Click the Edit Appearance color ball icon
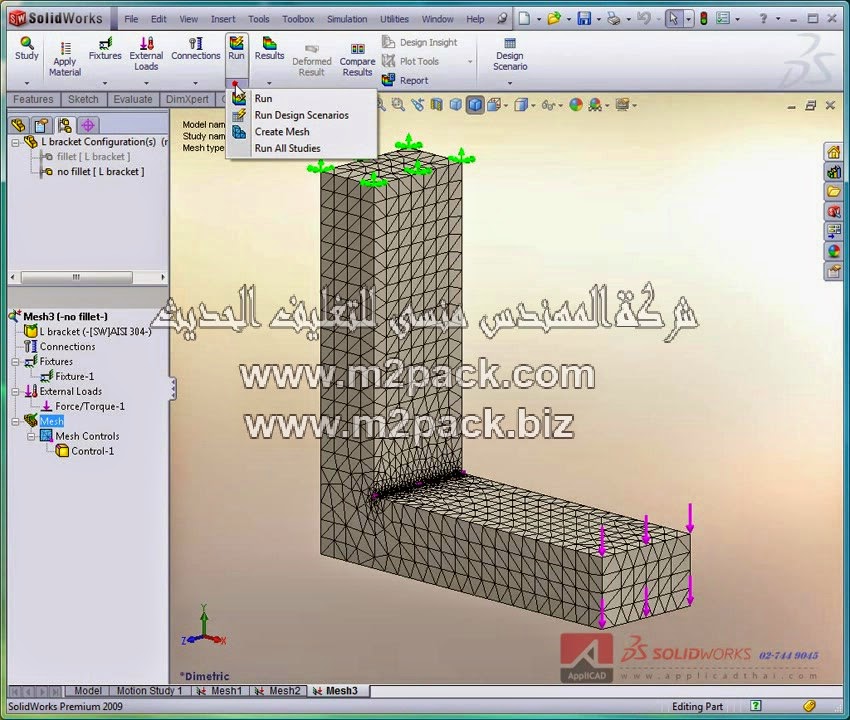Screen dimensions: 850x720 tap(576, 105)
